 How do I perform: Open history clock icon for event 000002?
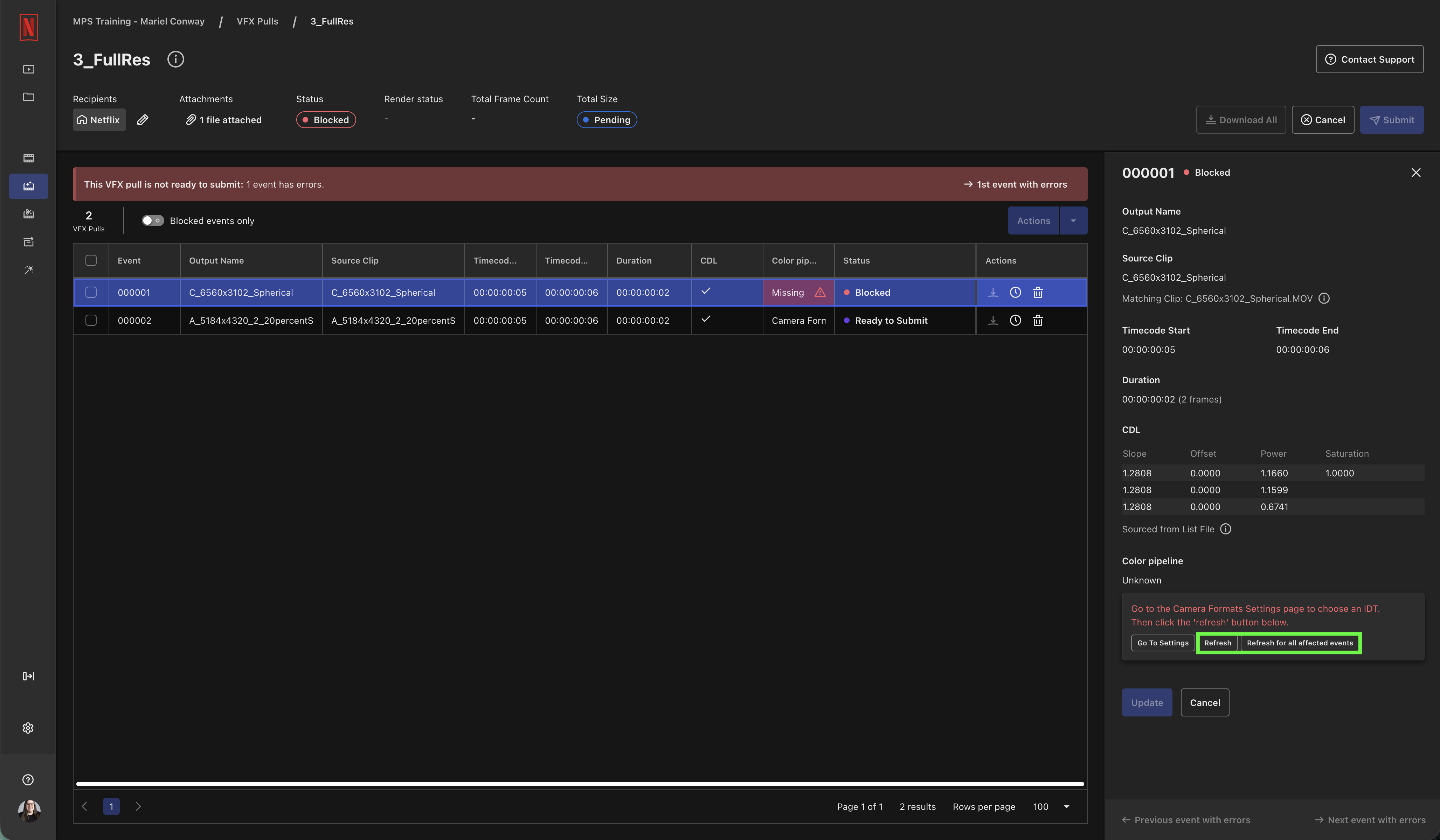point(1015,320)
